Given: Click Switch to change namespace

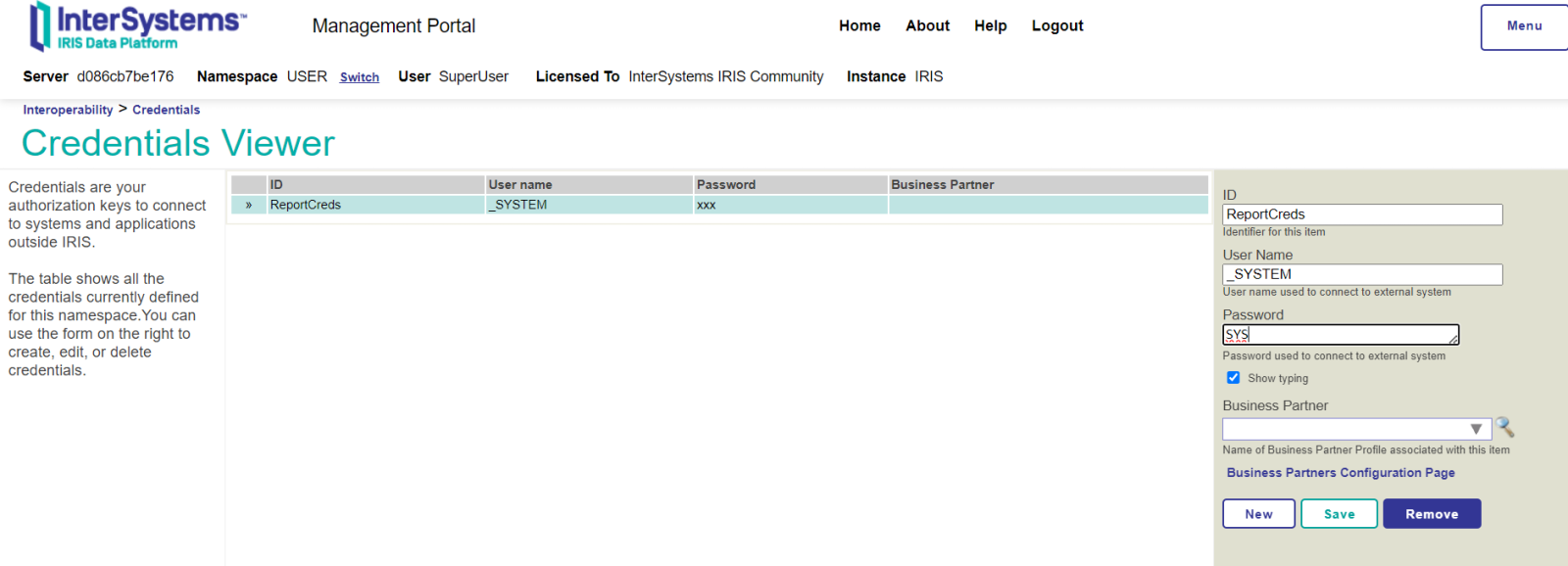Looking at the screenshot, I should pyautogui.click(x=359, y=77).
